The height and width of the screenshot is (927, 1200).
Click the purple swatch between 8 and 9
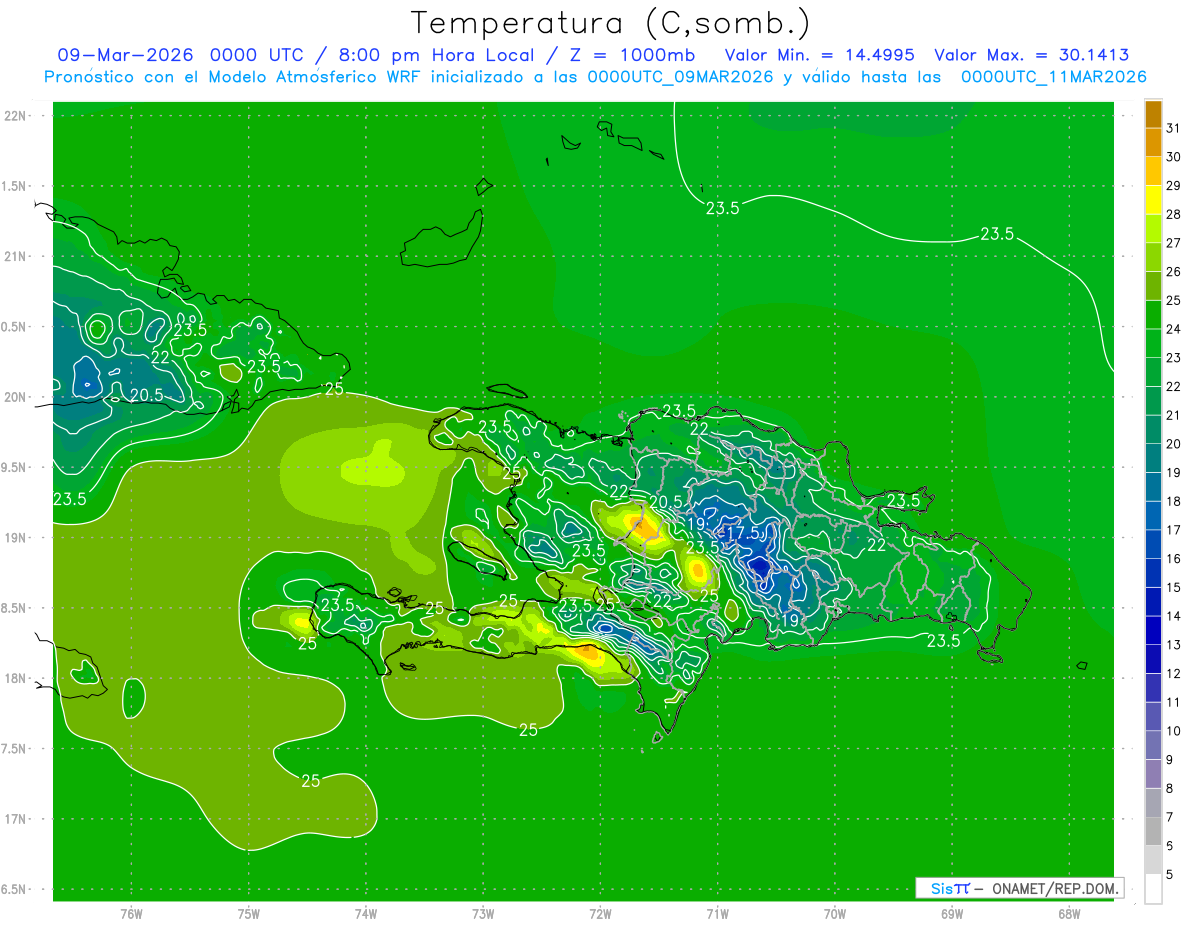1153,774
